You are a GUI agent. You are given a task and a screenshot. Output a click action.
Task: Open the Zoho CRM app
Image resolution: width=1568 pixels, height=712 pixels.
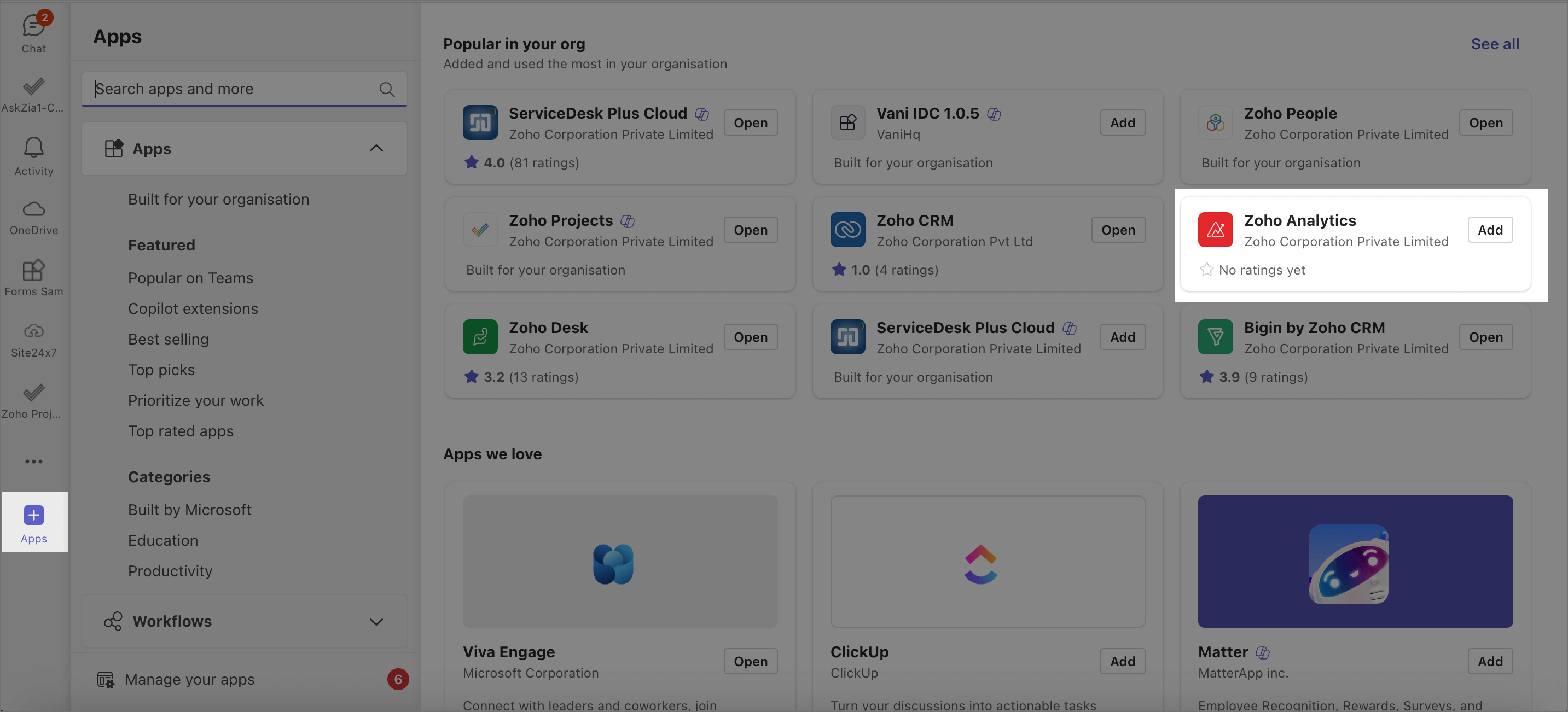click(1118, 230)
